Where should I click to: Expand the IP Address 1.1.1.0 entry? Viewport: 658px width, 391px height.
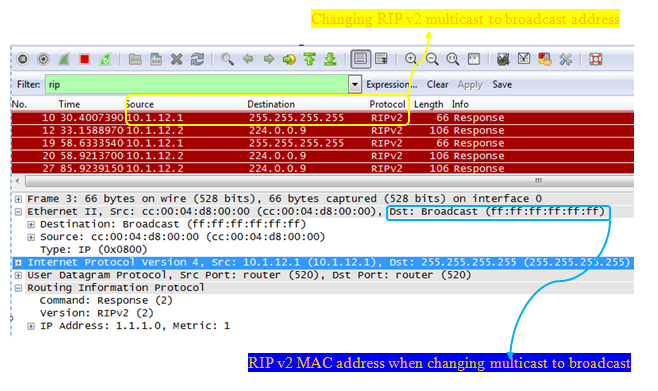click(x=31, y=326)
